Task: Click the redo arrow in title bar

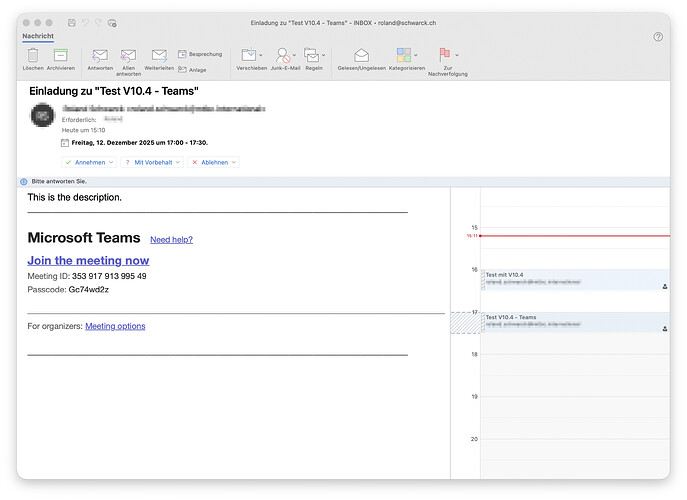Action: 99,23
